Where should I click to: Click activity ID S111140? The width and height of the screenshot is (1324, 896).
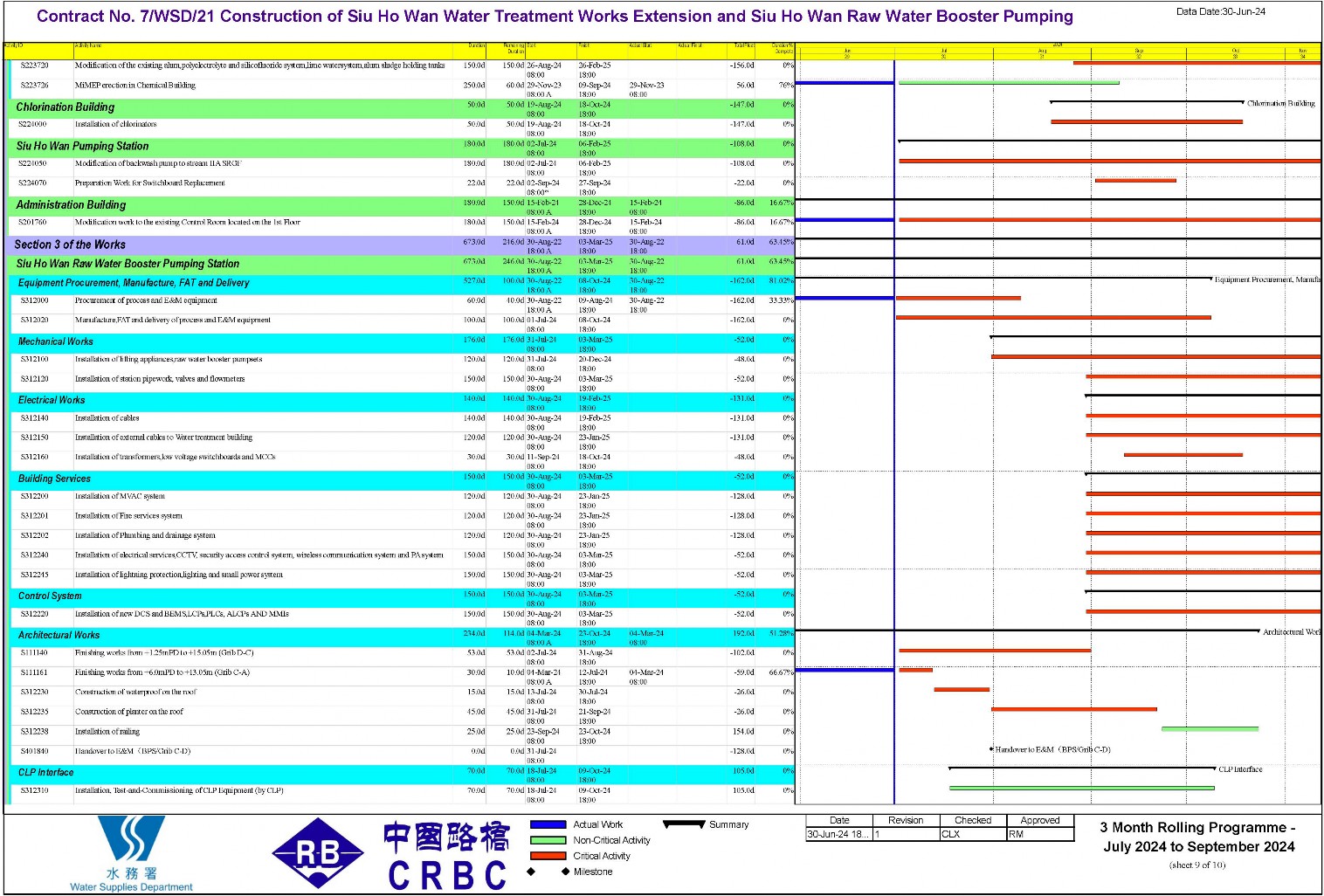click(x=34, y=652)
